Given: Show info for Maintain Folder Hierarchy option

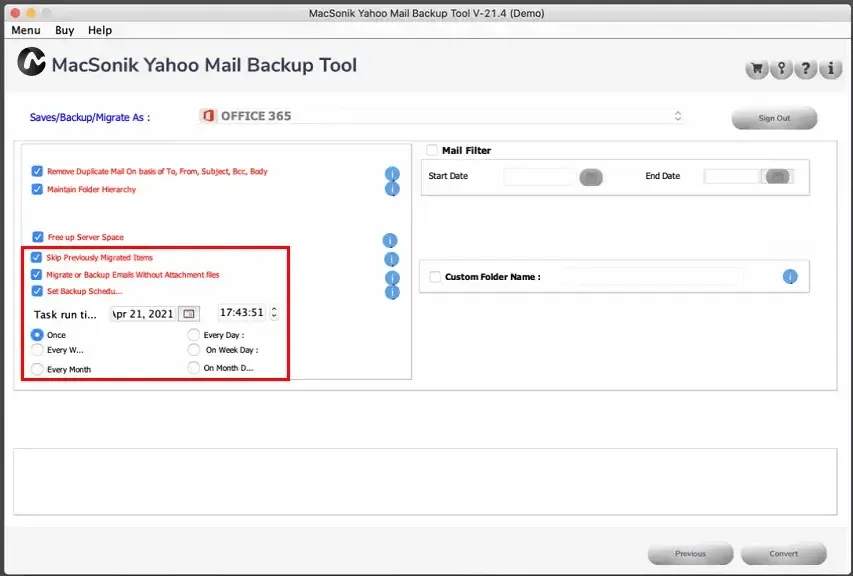Looking at the screenshot, I should coord(392,189).
